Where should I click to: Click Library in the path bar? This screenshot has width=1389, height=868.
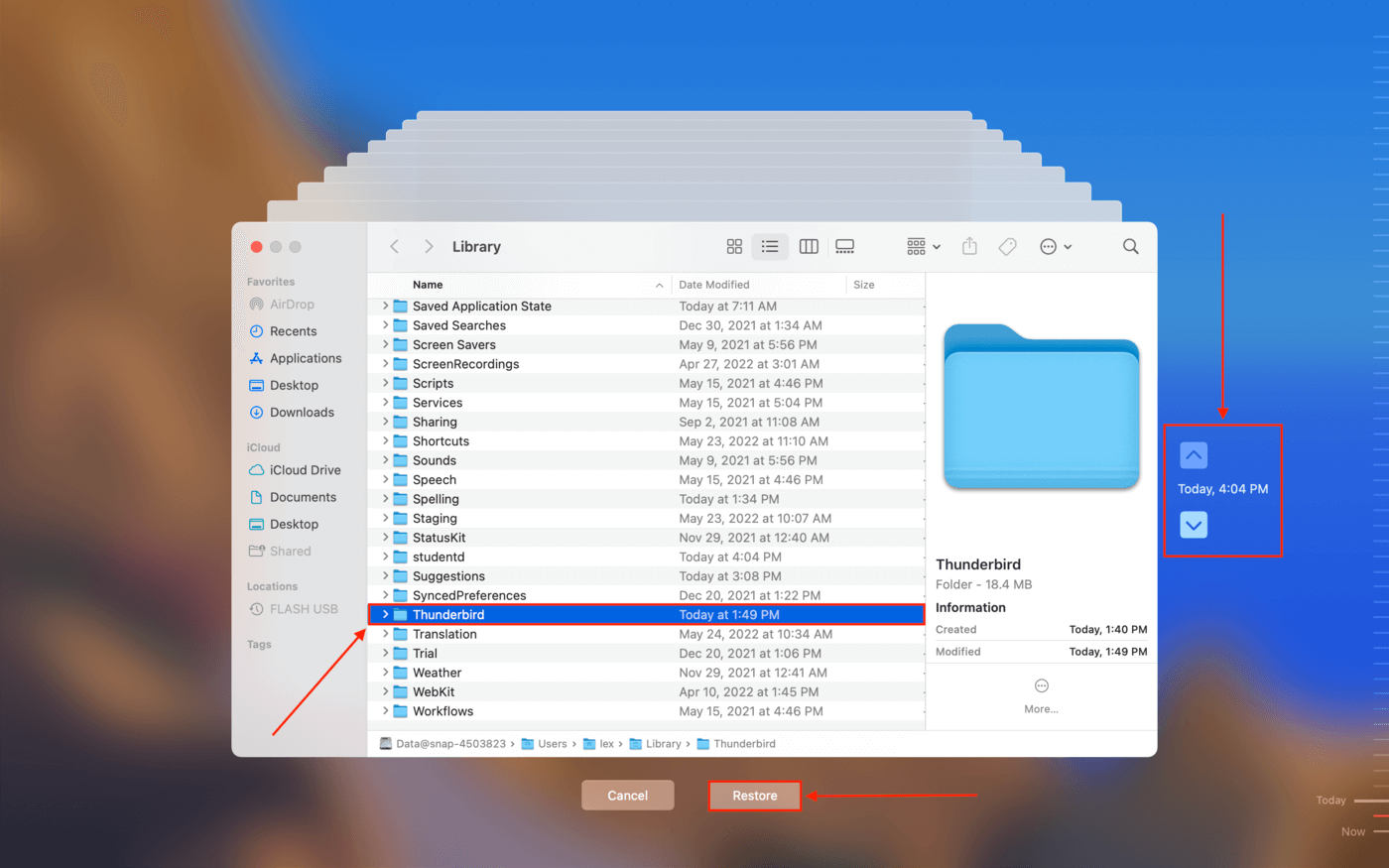[656, 744]
